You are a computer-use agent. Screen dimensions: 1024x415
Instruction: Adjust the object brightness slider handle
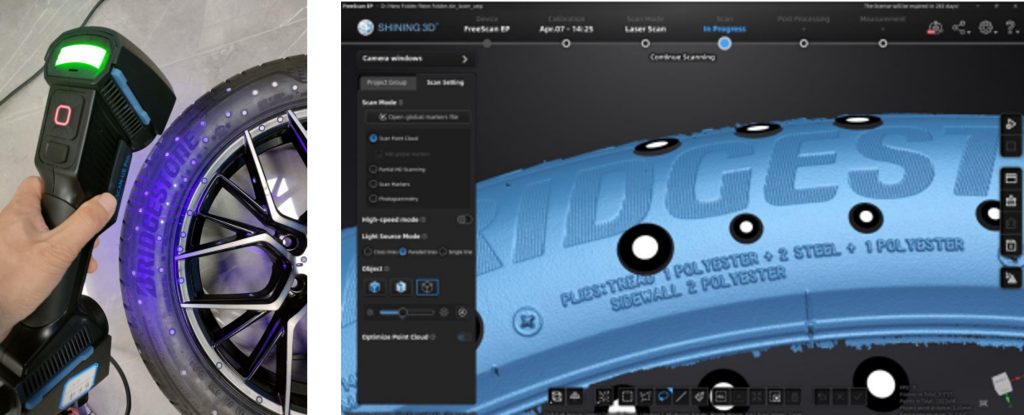(x=403, y=312)
